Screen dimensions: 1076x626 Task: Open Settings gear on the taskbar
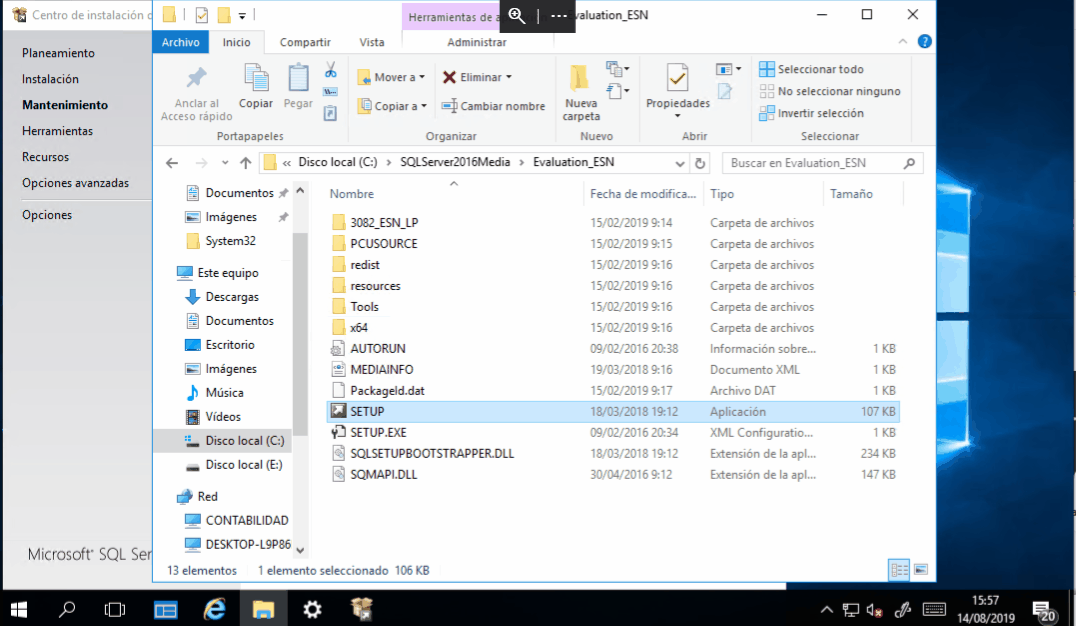tap(312, 609)
